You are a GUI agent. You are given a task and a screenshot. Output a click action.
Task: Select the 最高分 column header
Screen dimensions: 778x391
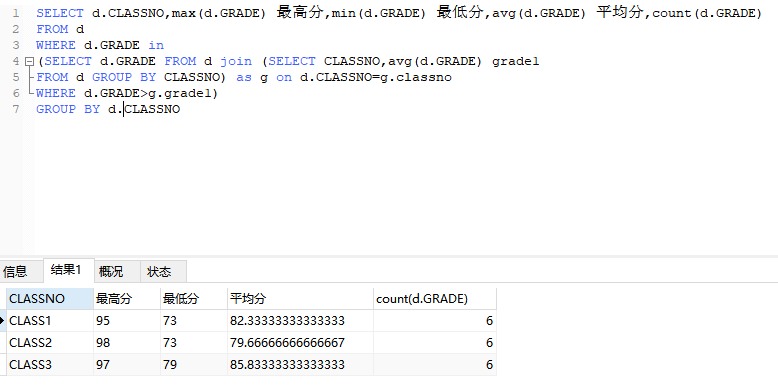pos(127,299)
